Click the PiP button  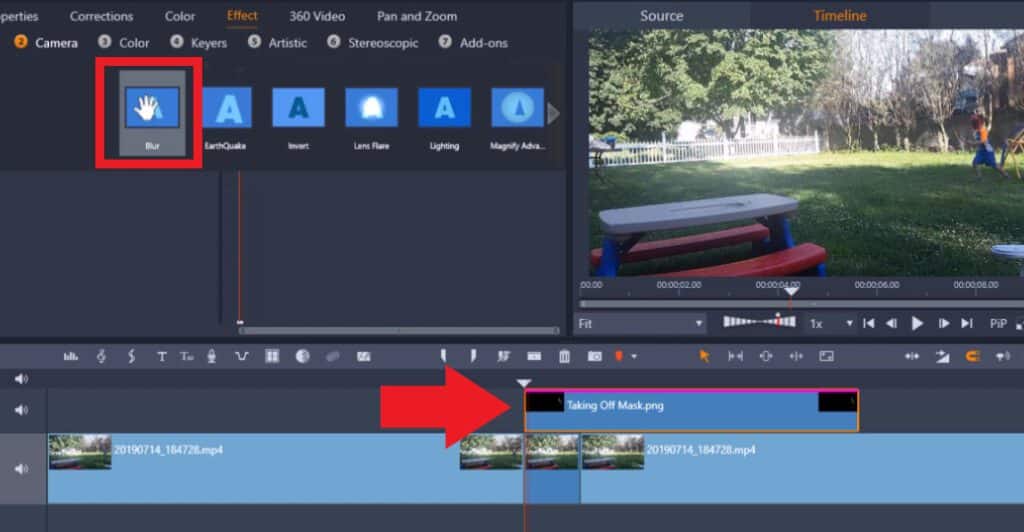998,324
